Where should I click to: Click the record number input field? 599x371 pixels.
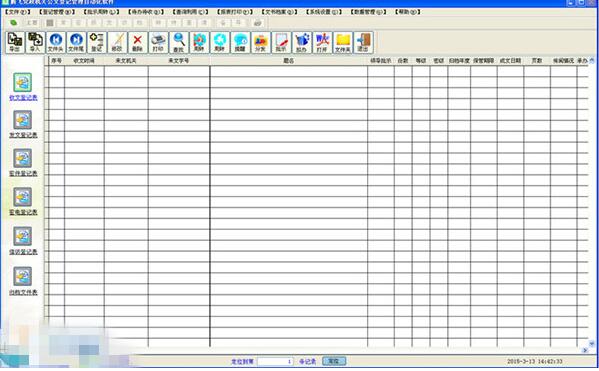click(275, 361)
